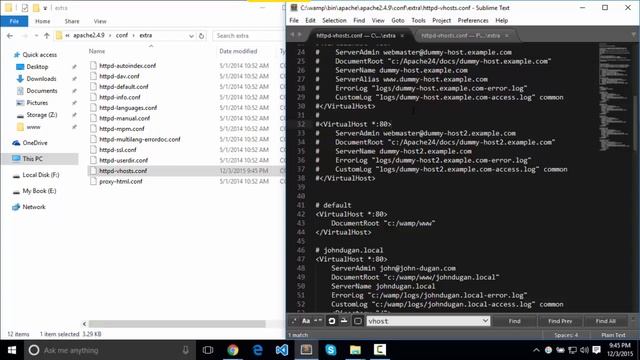Screen dimensions: 640x360
Task: Open the Windows Start menu
Action: [12, 350]
